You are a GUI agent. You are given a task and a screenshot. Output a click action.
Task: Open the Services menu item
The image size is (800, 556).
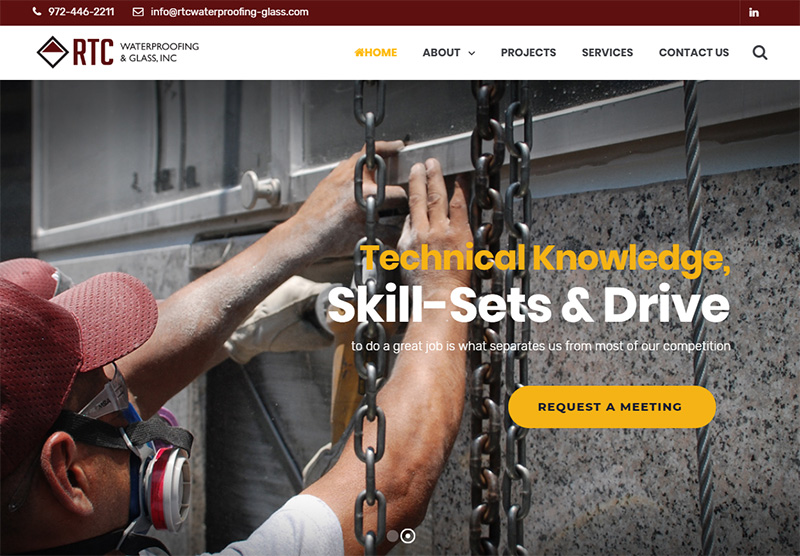pyautogui.click(x=607, y=53)
